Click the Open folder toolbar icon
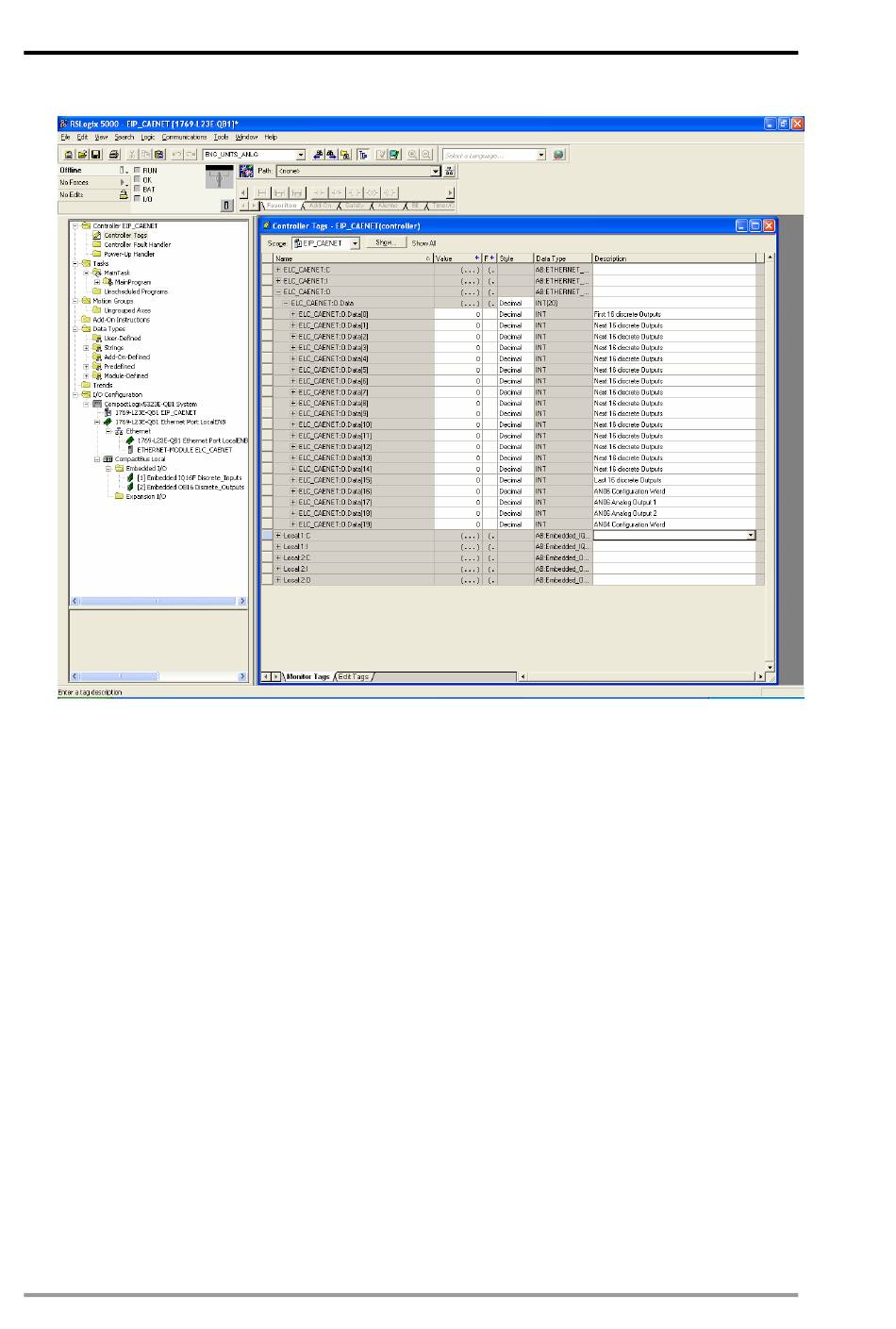This screenshot has height=1329, width=896. [83, 155]
